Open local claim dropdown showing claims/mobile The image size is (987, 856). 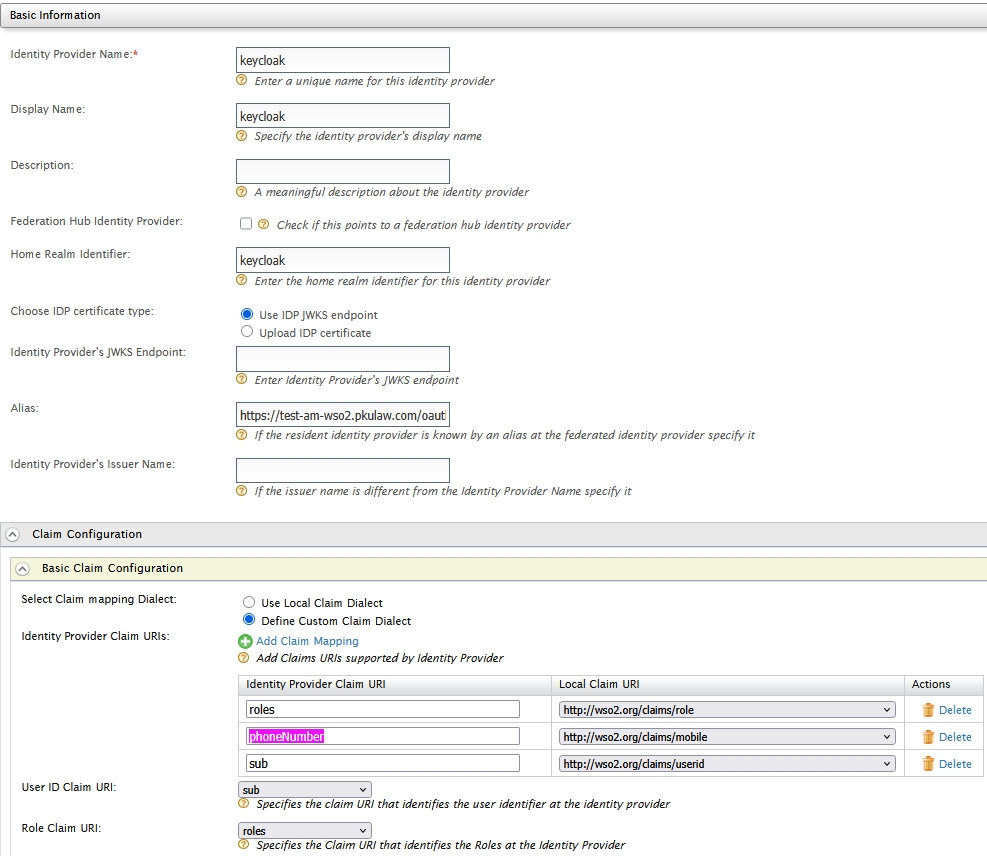tap(727, 737)
